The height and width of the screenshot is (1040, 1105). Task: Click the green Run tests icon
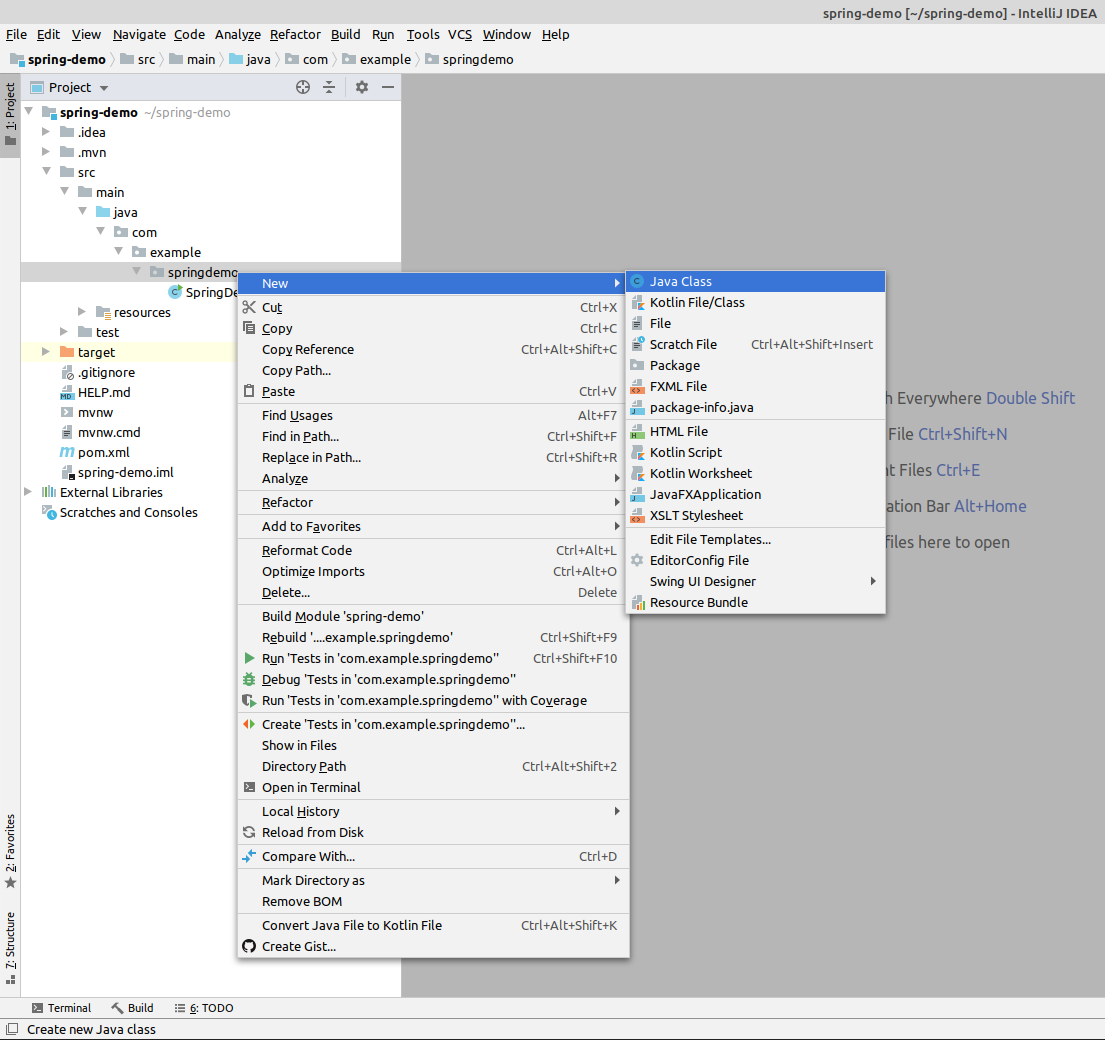pos(249,658)
